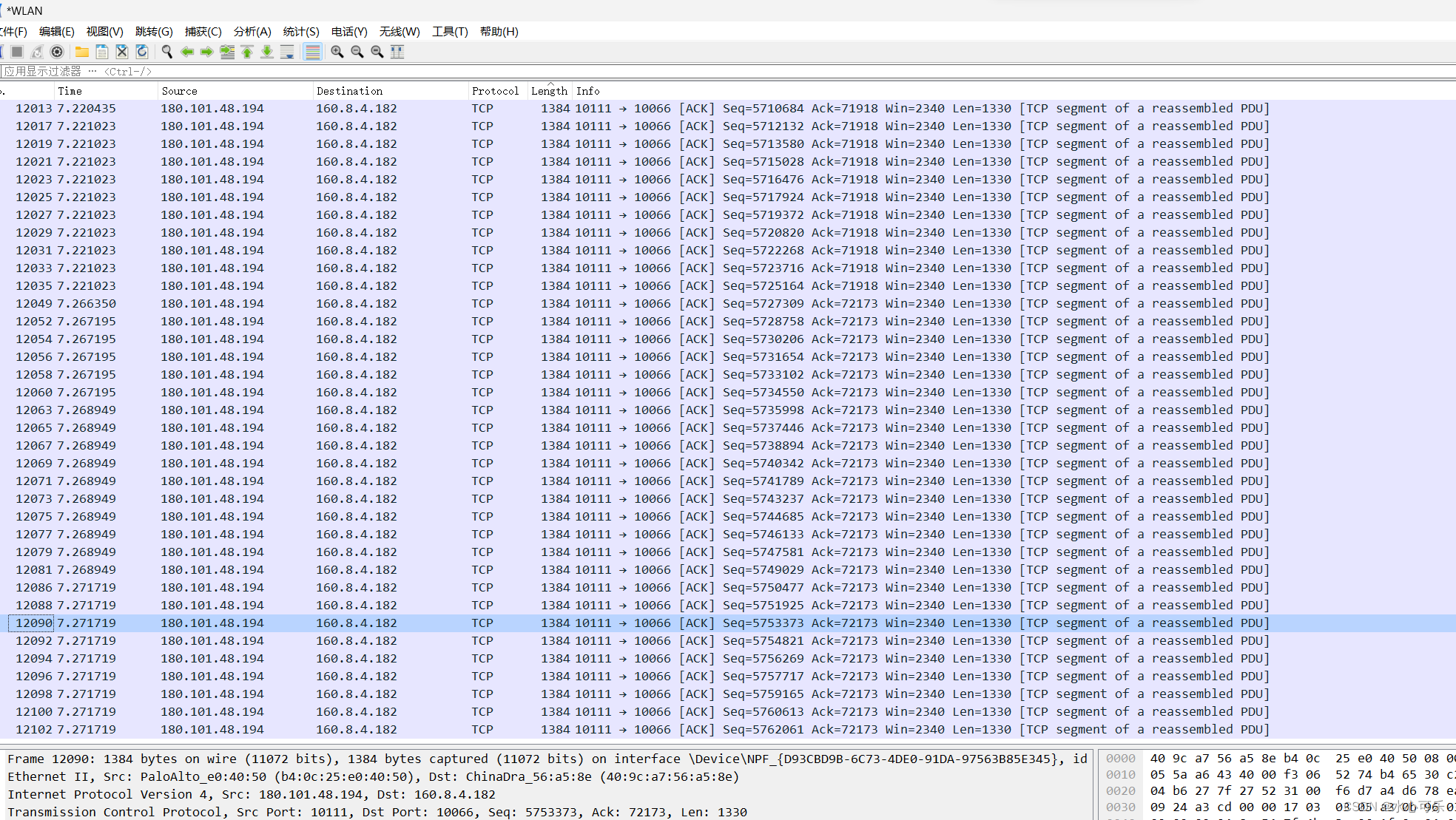Jump to the first packet with up arrow icon
The height and width of the screenshot is (820, 1456).
246,52
